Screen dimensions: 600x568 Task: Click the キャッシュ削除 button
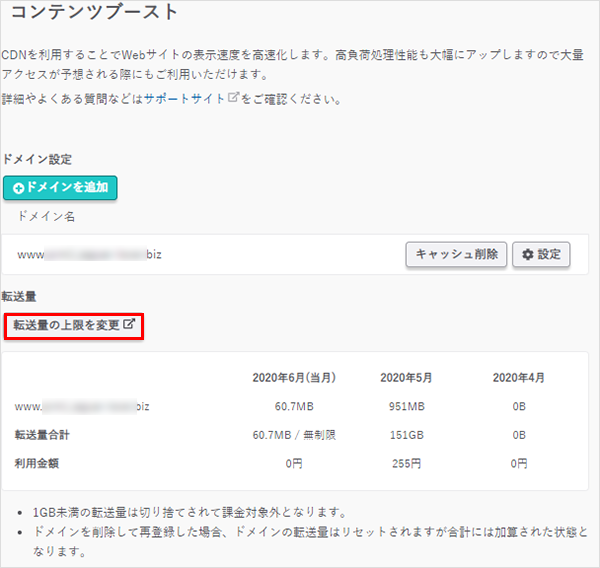click(x=456, y=254)
